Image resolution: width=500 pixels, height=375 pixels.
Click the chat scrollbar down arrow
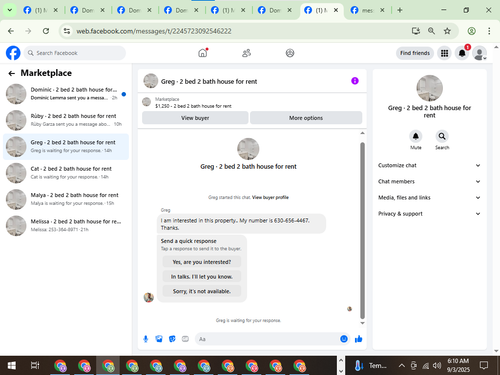click(x=362, y=323)
